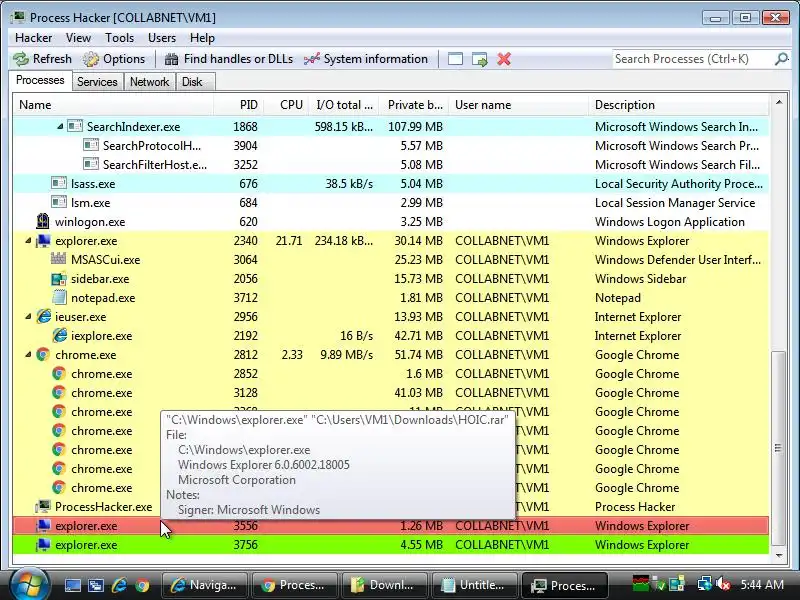
Task: Open the Windows Start orb
Action: coord(29,585)
